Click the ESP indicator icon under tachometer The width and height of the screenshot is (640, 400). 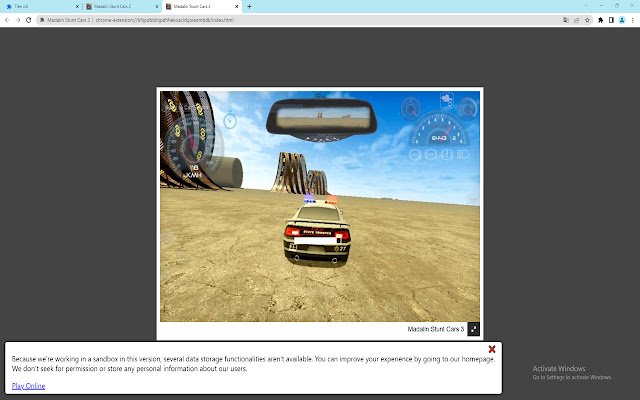(431, 155)
